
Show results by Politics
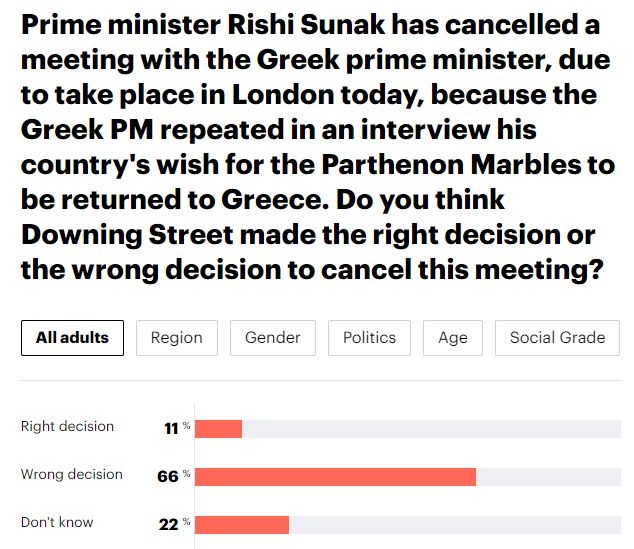tap(369, 338)
